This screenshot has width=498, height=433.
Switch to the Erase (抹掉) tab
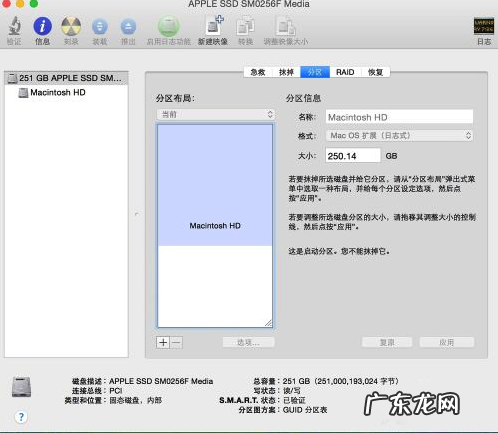point(286,72)
